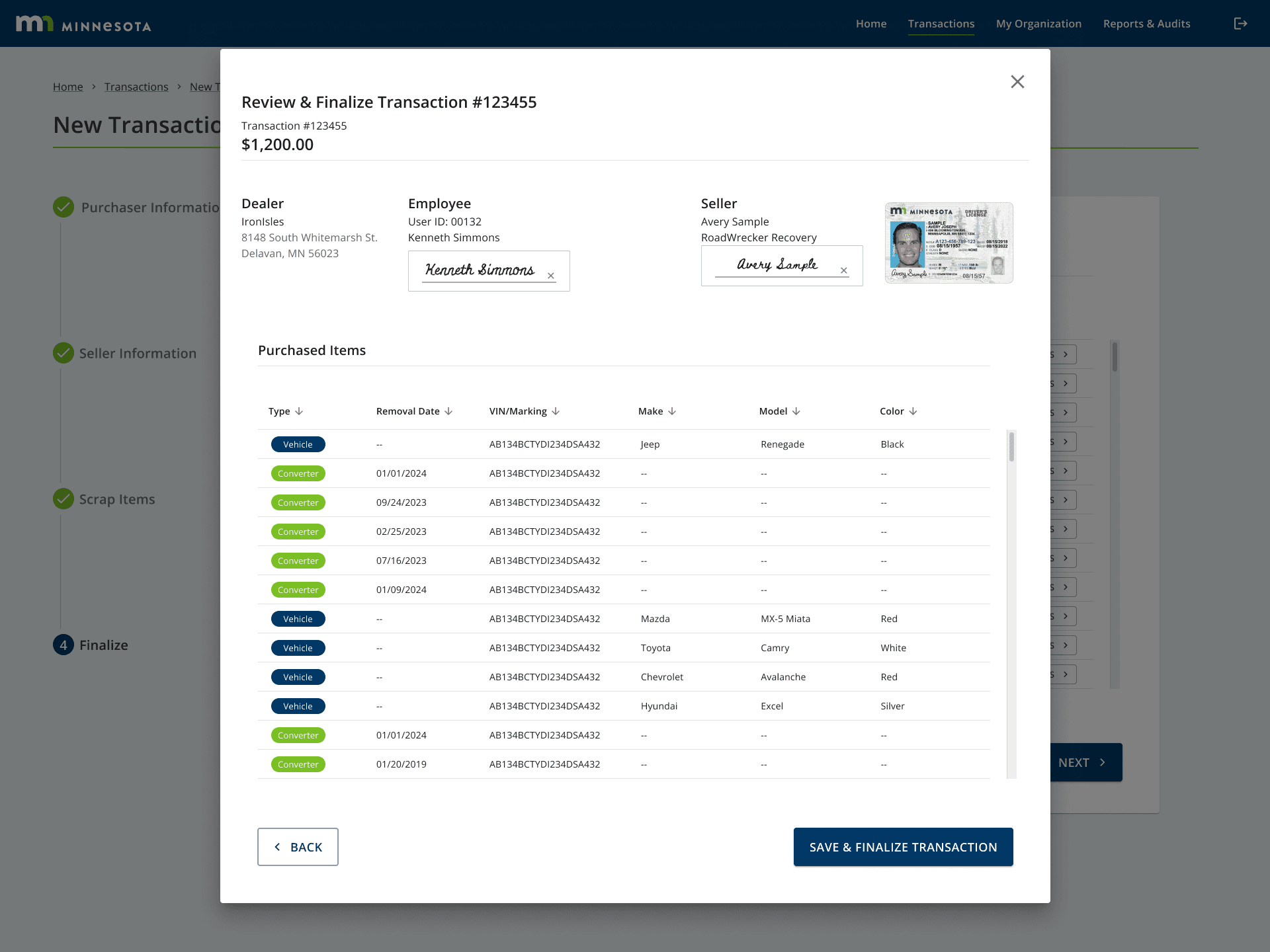
Task: Click the Vehicle badge in Mazda row
Action: click(x=298, y=619)
